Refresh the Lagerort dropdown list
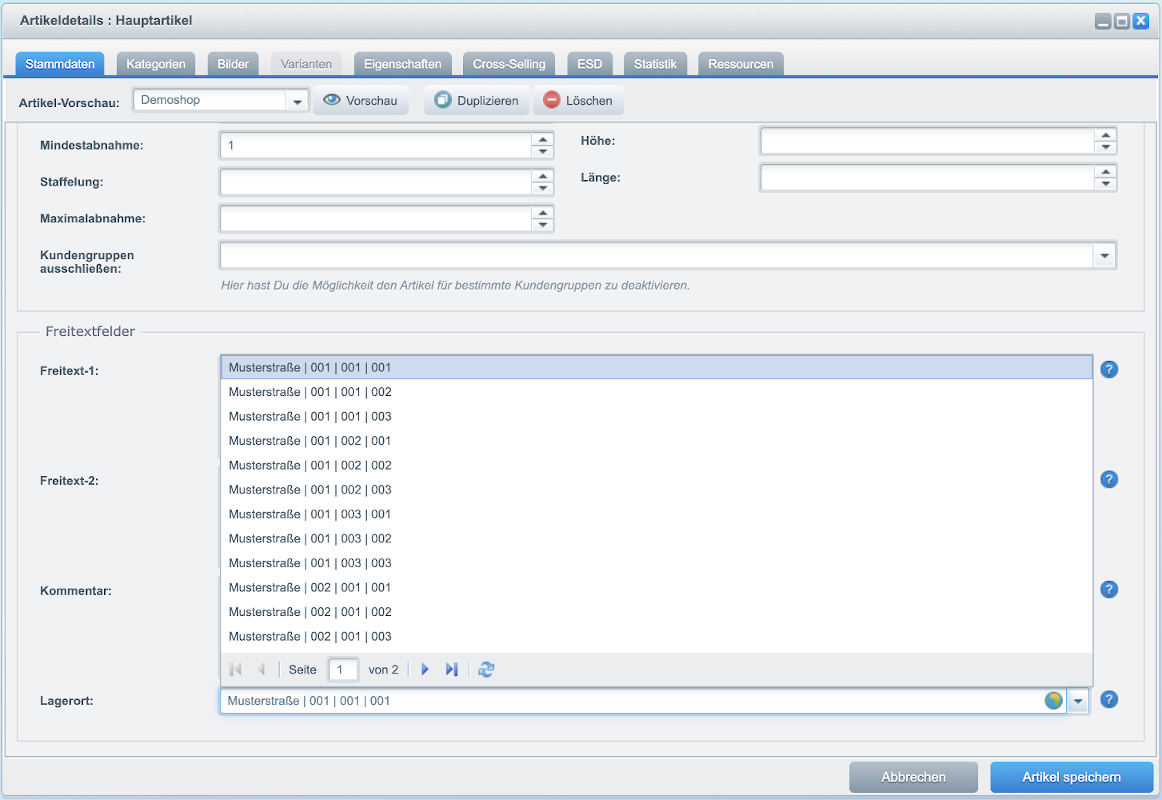 tap(486, 670)
